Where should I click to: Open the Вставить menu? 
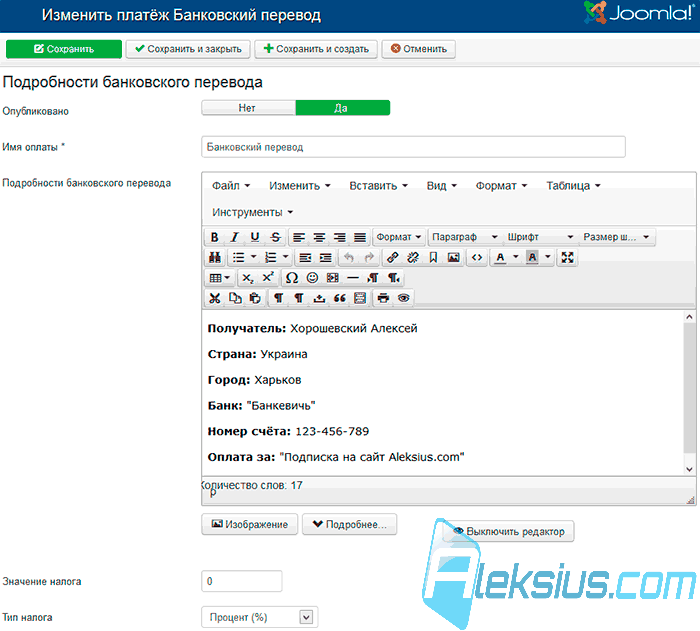[x=378, y=186]
